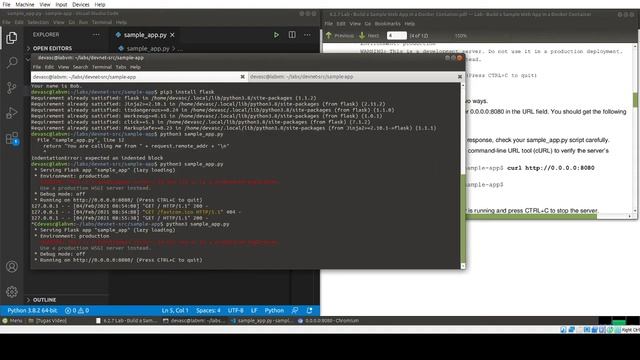Open Extensions view in VS Code
The image size is (640, 360).
[x=12, y=138]
